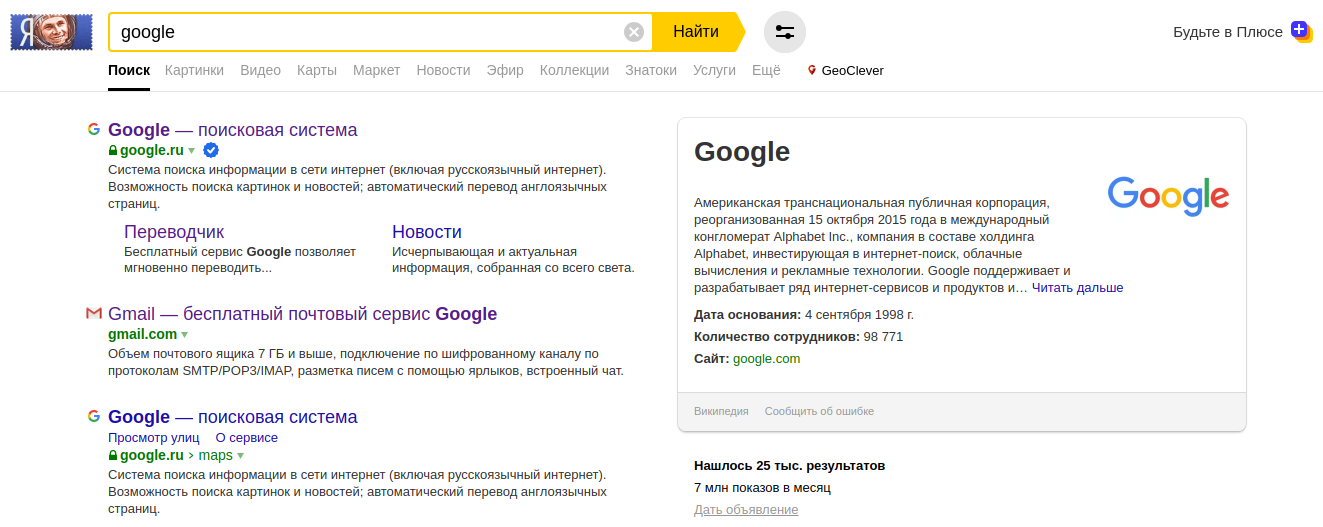The image size is (1323, 527).
Task: Click Сообщить об ошибке link
Action: point(819,411)
